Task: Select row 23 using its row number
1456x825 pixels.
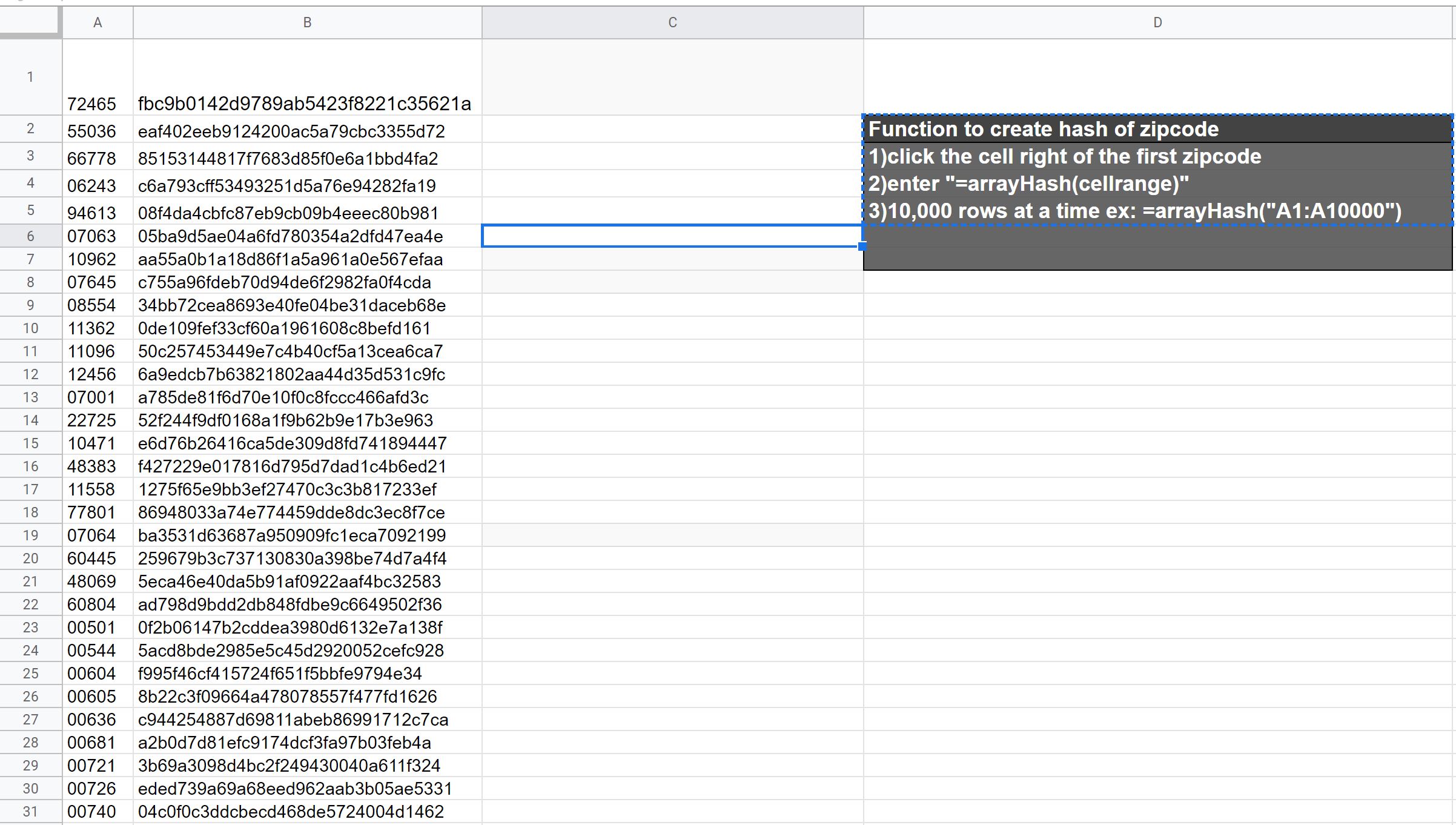Action: [30, 627]
